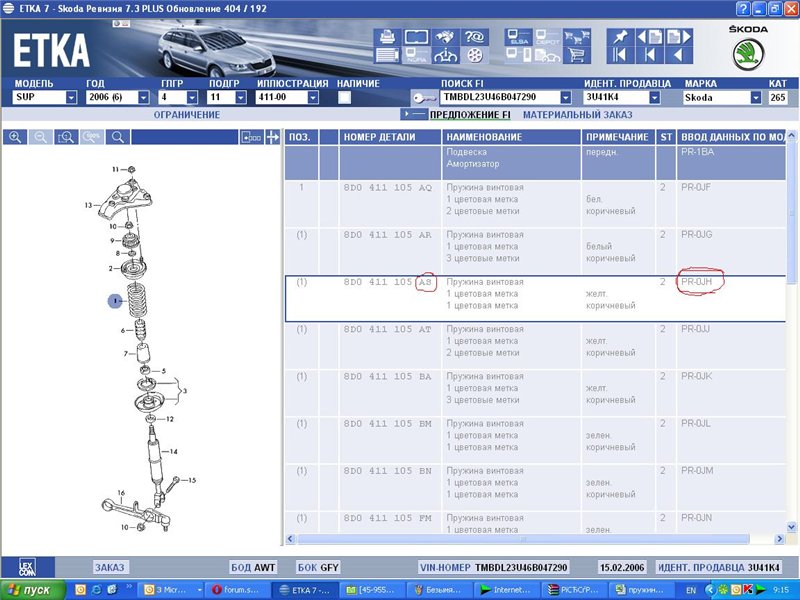Click the Skoda logo emblem
Image resolution: width=800 pixels, height=600 pixels.
point(748,55)
